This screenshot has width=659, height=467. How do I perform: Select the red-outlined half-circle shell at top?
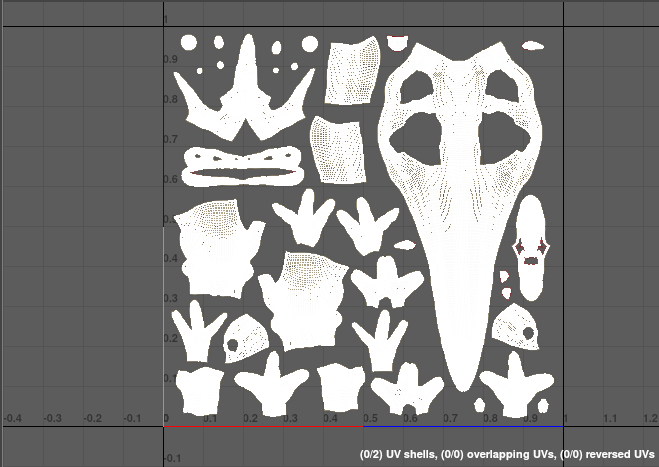click(397, 43)
